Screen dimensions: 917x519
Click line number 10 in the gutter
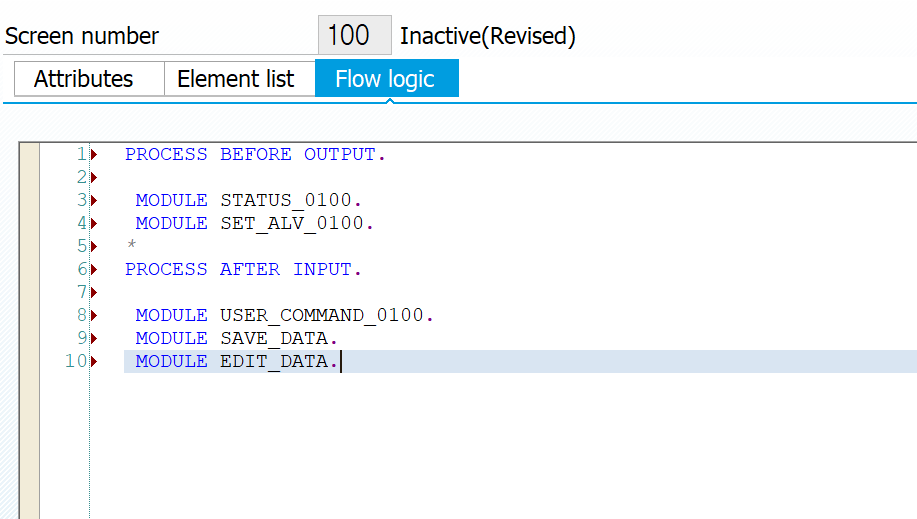click(76, 361)
